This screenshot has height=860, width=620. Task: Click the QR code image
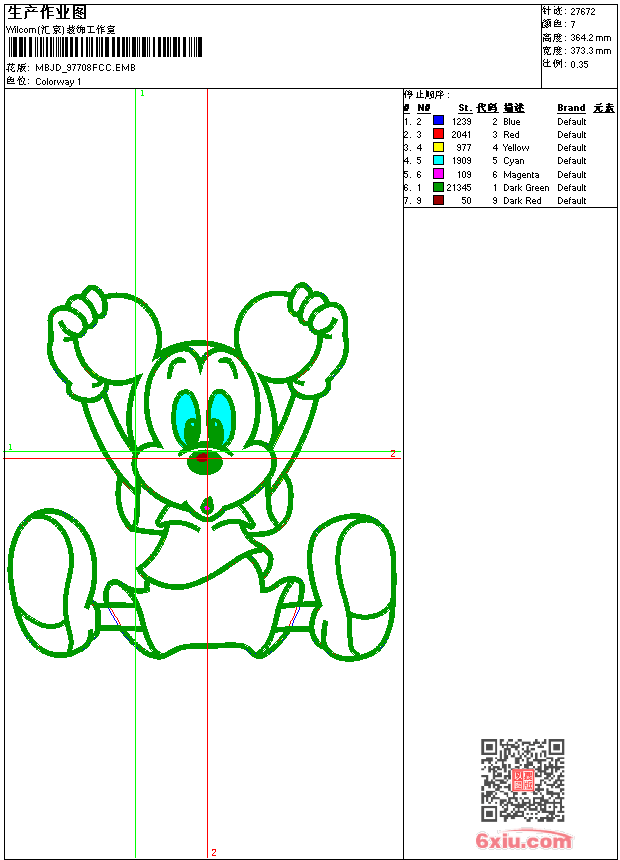click(522, 780)
